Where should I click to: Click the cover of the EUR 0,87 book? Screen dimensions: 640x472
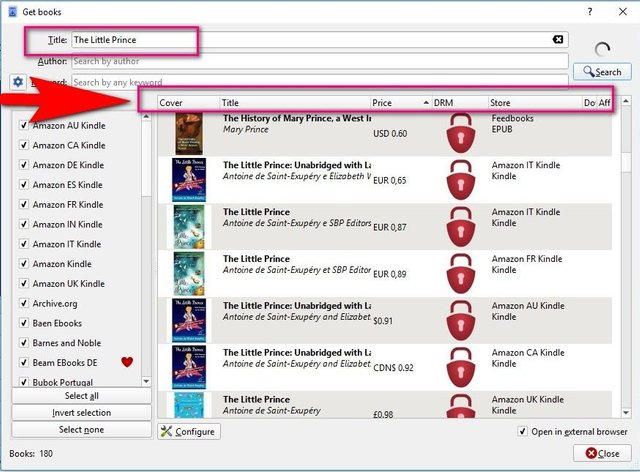point(189,227)
